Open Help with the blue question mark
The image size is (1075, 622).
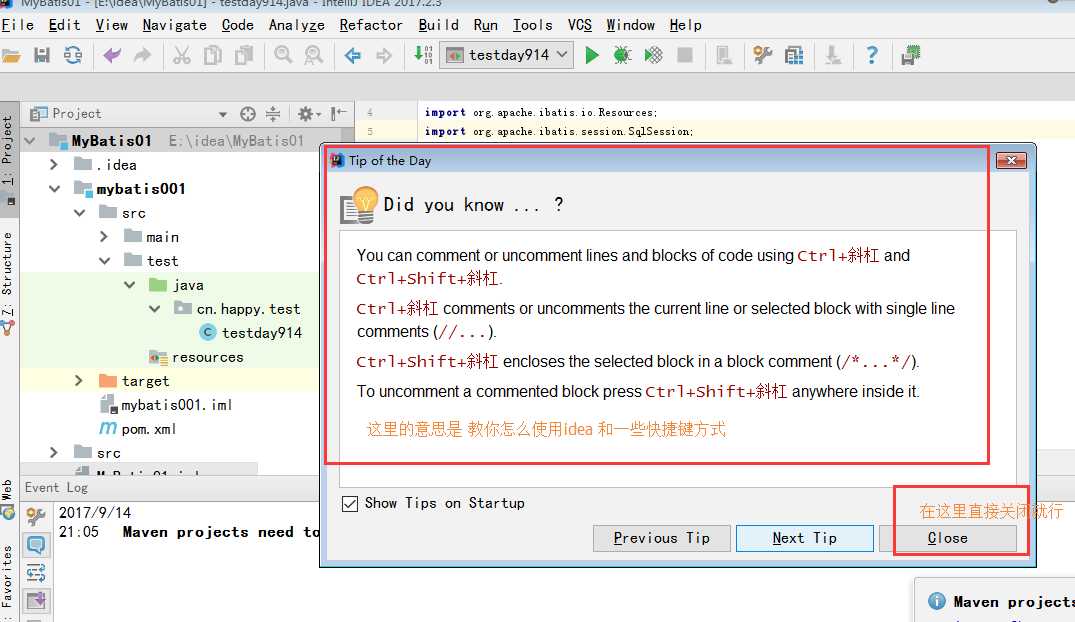(871, 55)
